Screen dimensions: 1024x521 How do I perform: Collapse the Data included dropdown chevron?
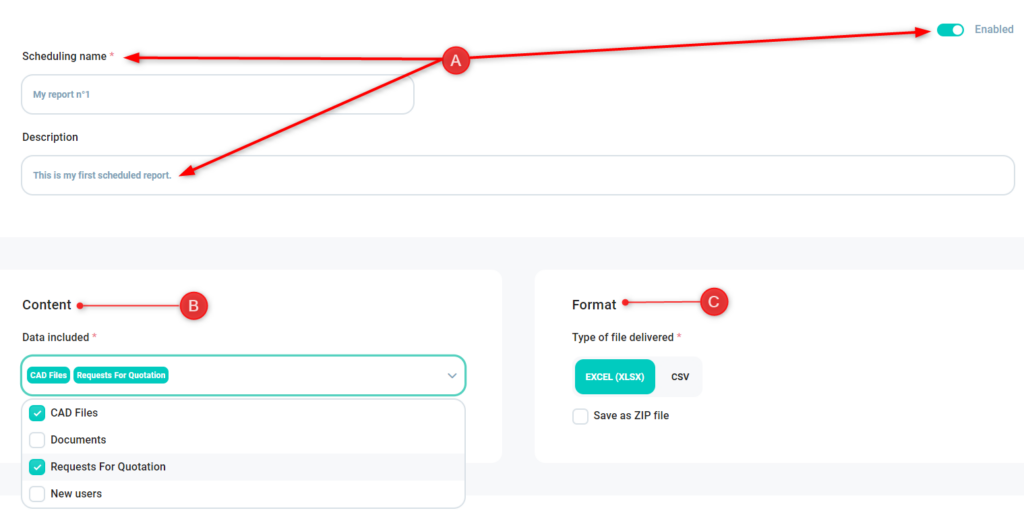pos(452,376)
